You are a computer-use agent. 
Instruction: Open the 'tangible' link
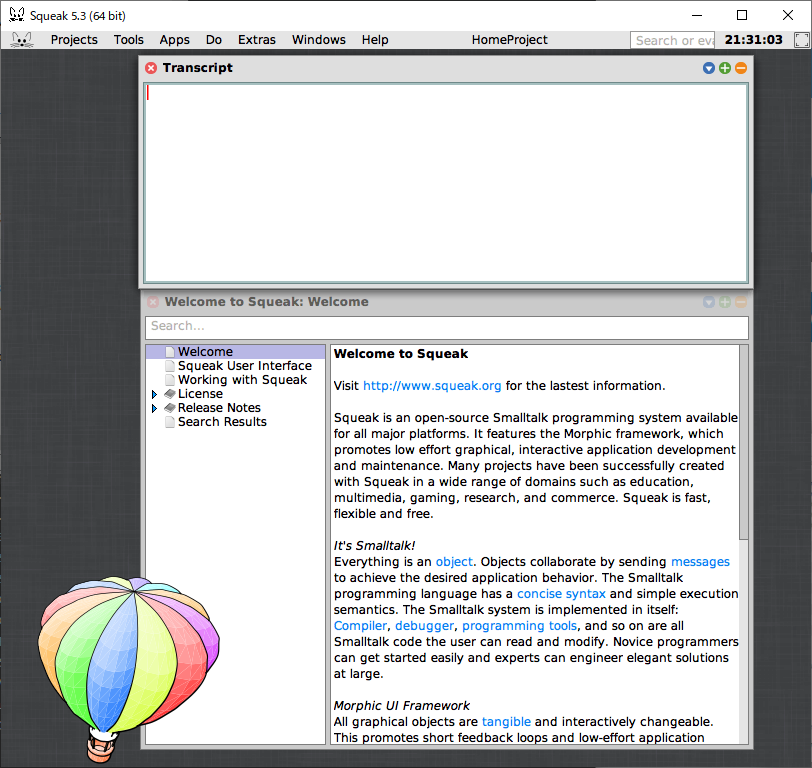(506, 722)
